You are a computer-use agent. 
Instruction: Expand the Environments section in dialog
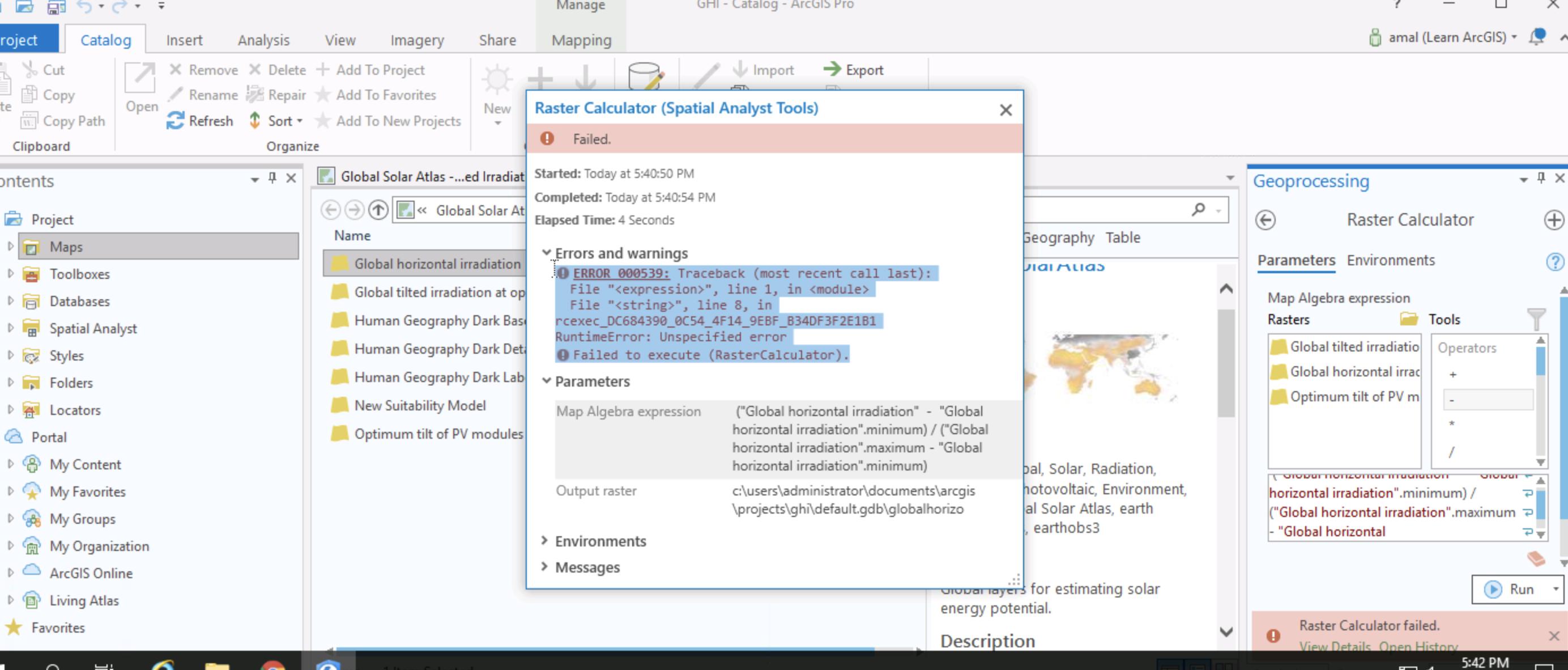(x=544, y=540)
